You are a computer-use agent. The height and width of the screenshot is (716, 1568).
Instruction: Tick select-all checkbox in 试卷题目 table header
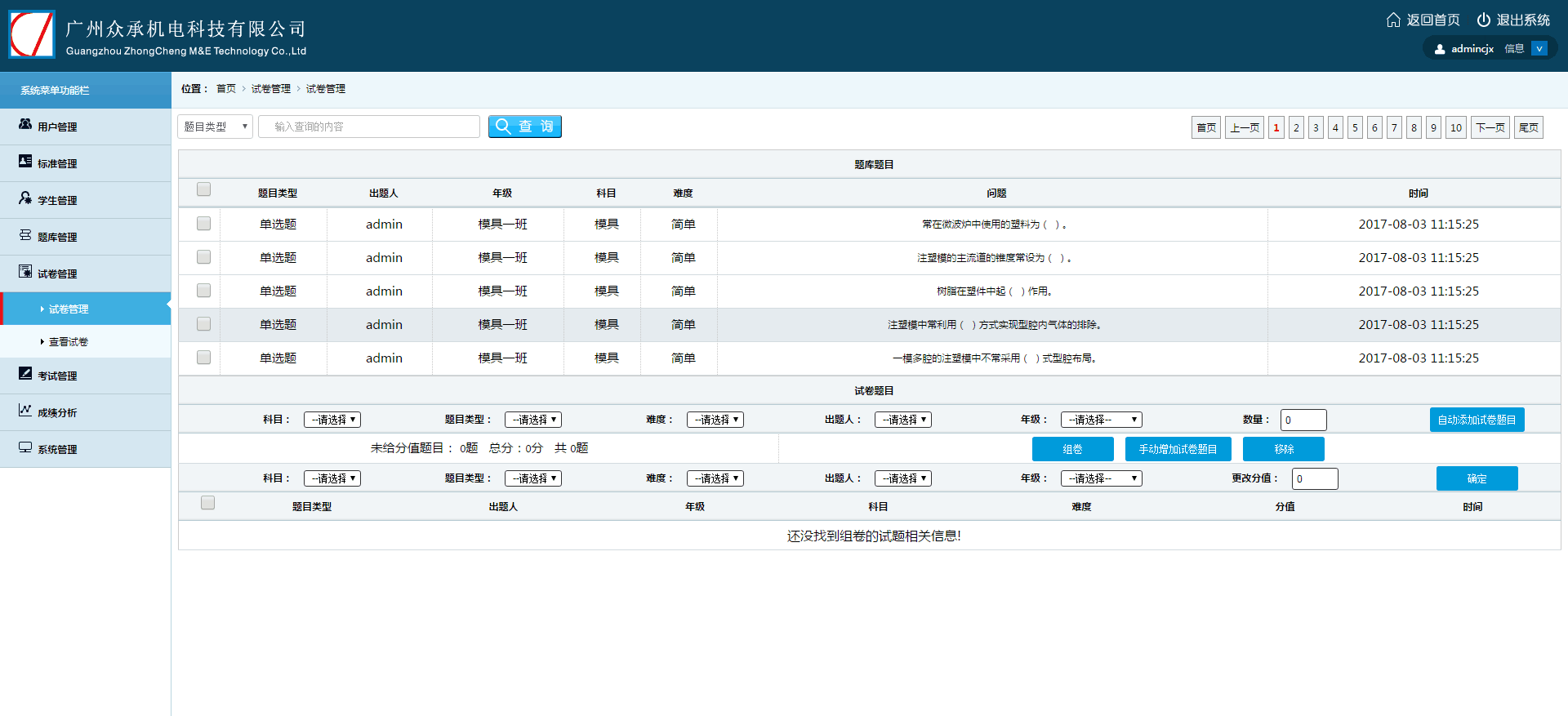(x=207, y=503)
